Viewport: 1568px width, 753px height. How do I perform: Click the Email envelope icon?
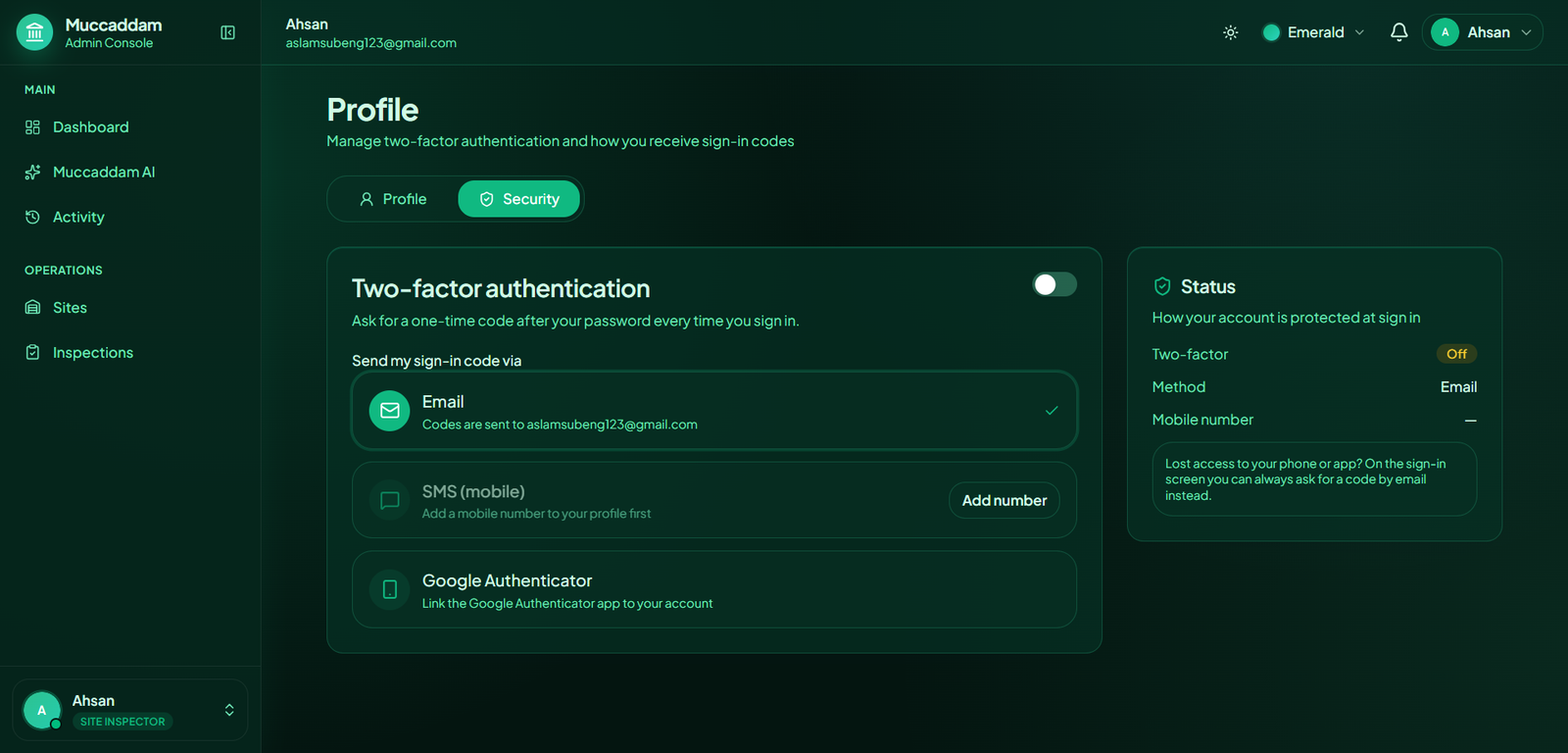(x=390, y=411)
